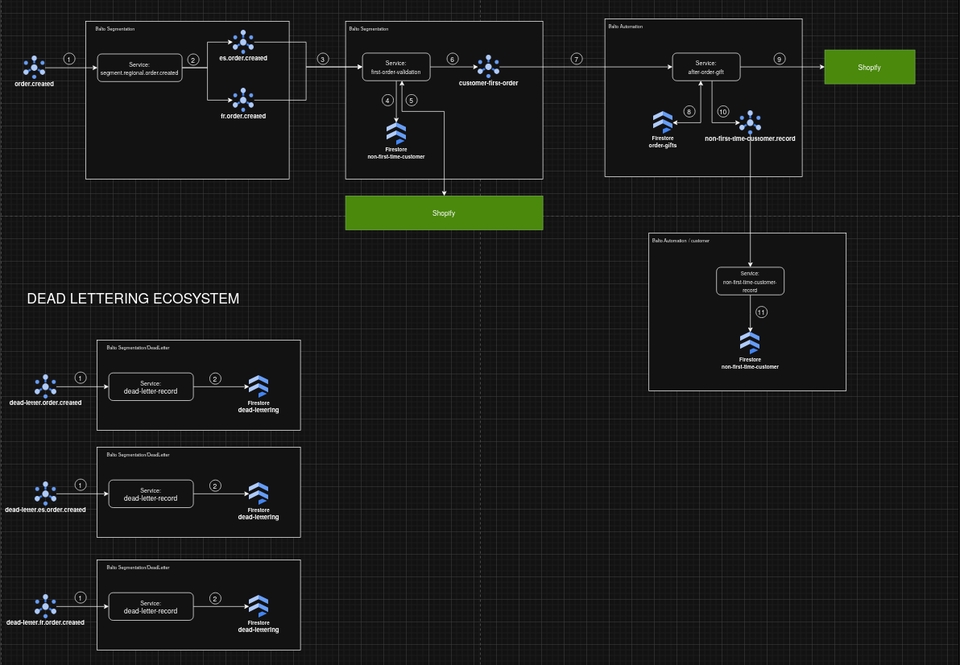
Task: Select the step 3 circle marker
Action: coord(323,59)
